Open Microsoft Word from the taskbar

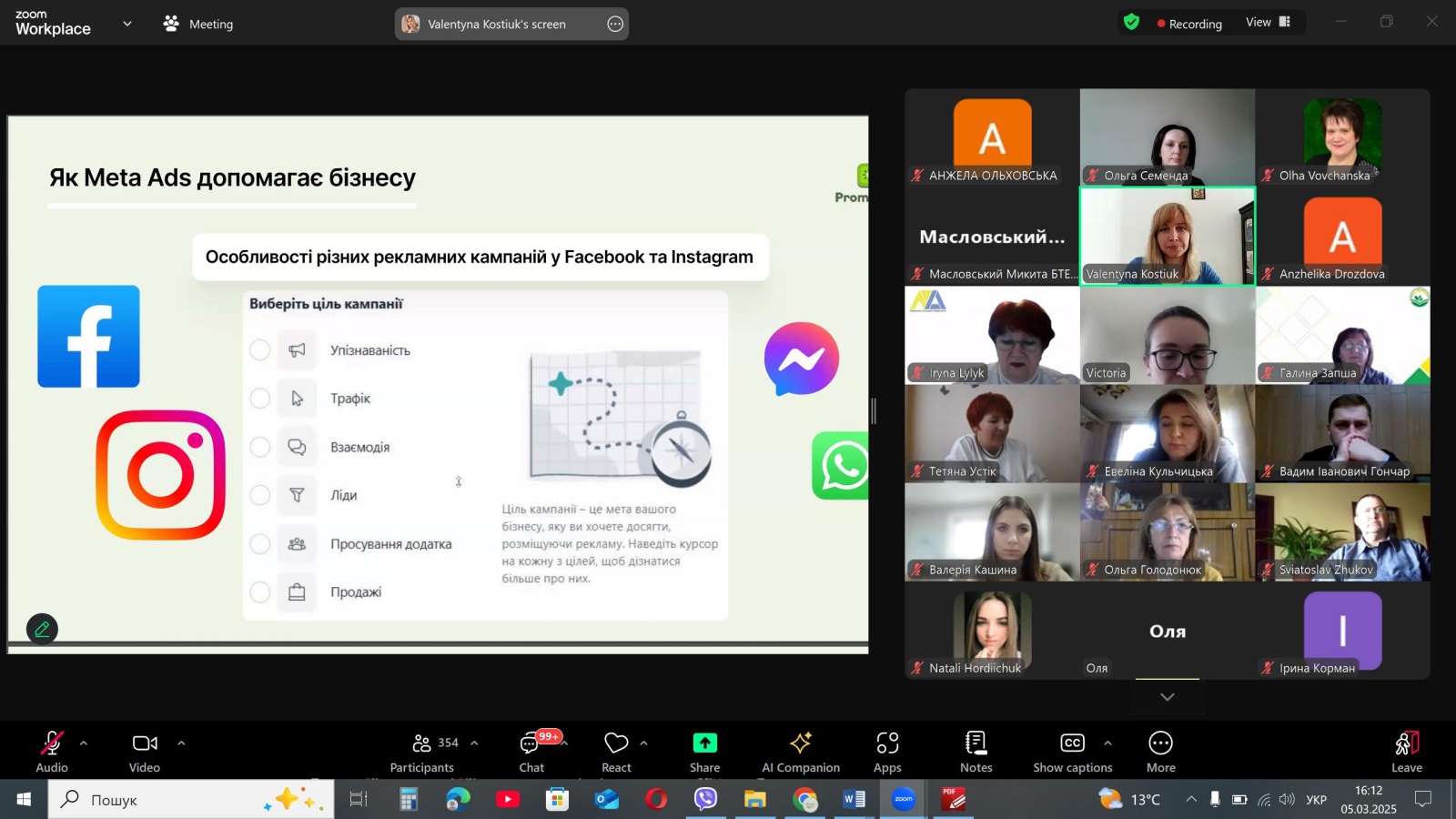tap(854, 799)
